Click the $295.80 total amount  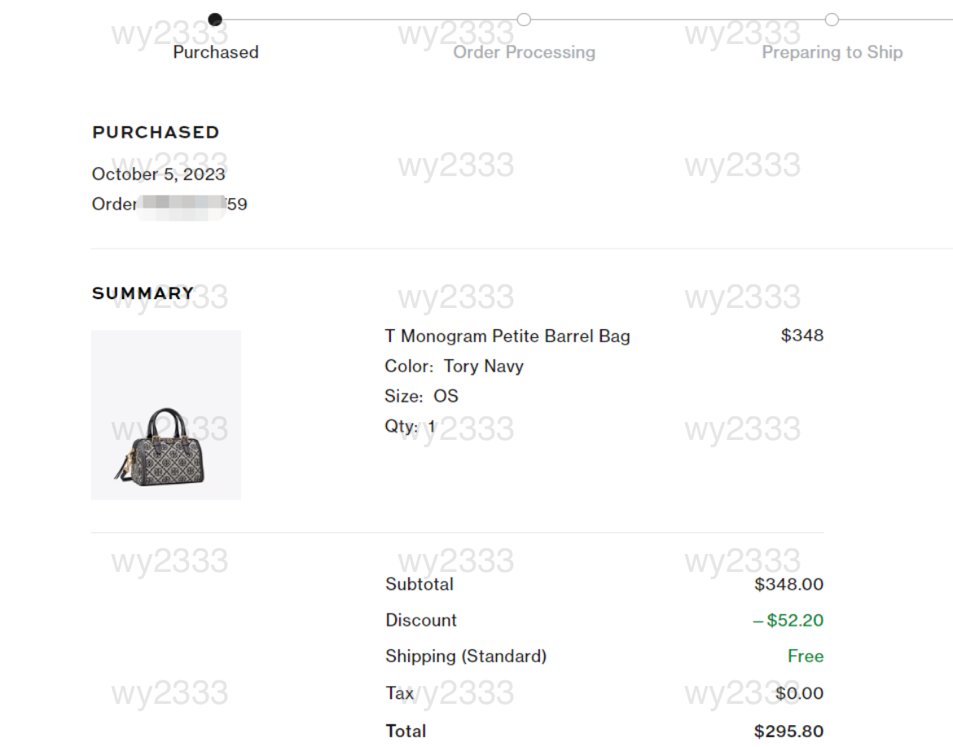[x=788, y=731]
